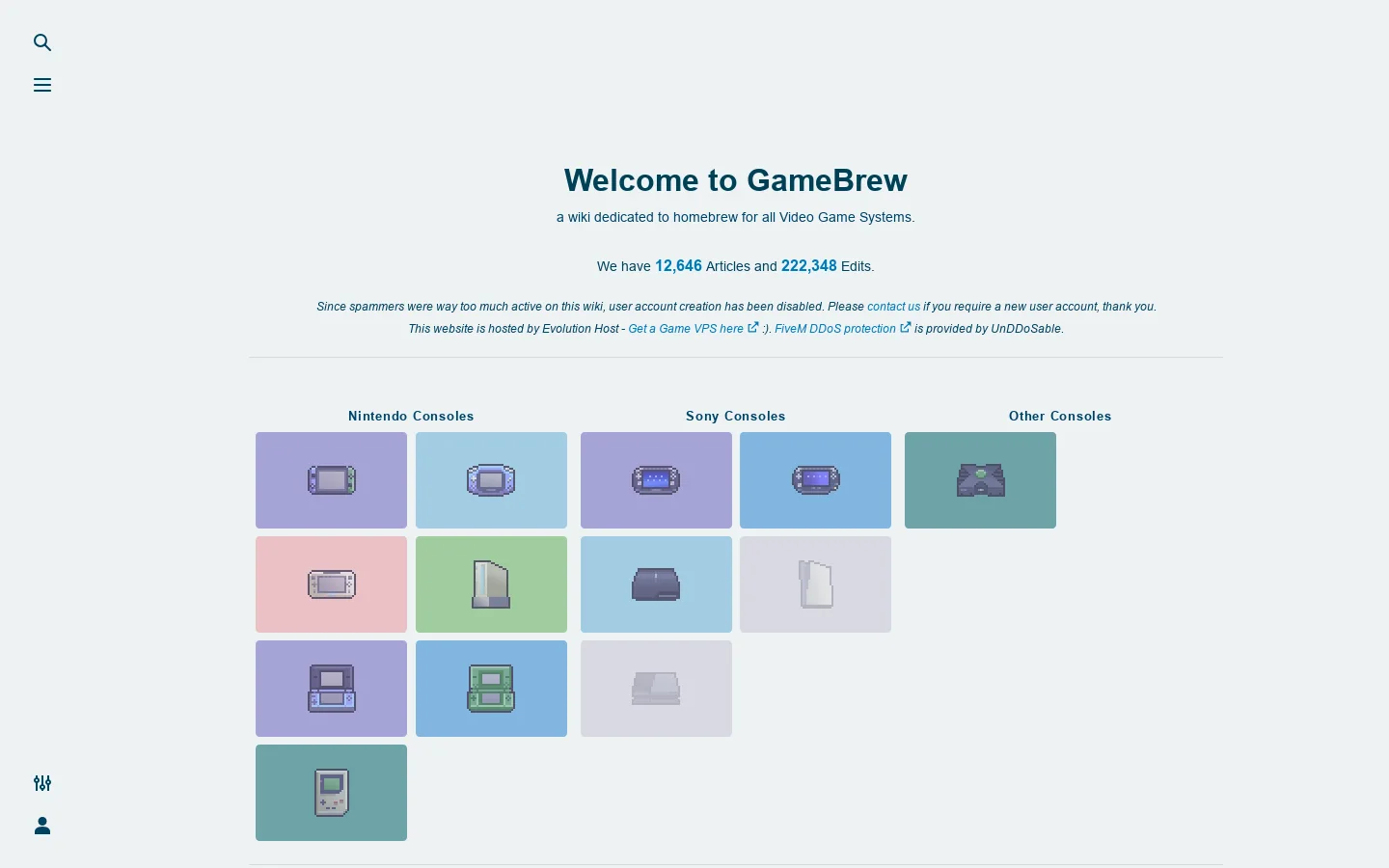Screen dimensions: 1389x868
Task: Open the blue tile with green DS
Action: (491, 689)
